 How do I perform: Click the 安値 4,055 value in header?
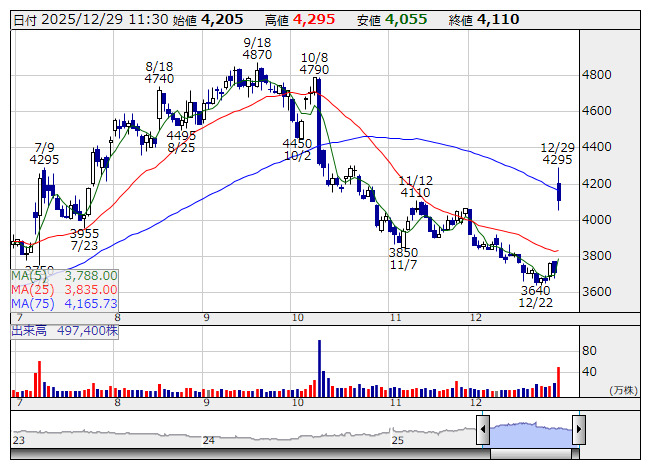click(406, 20)
